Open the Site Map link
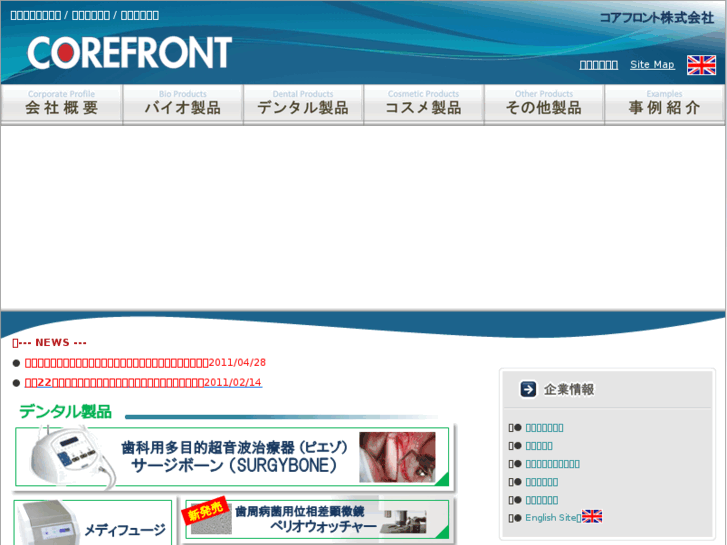The image size is (727, 545). [652, 64]
